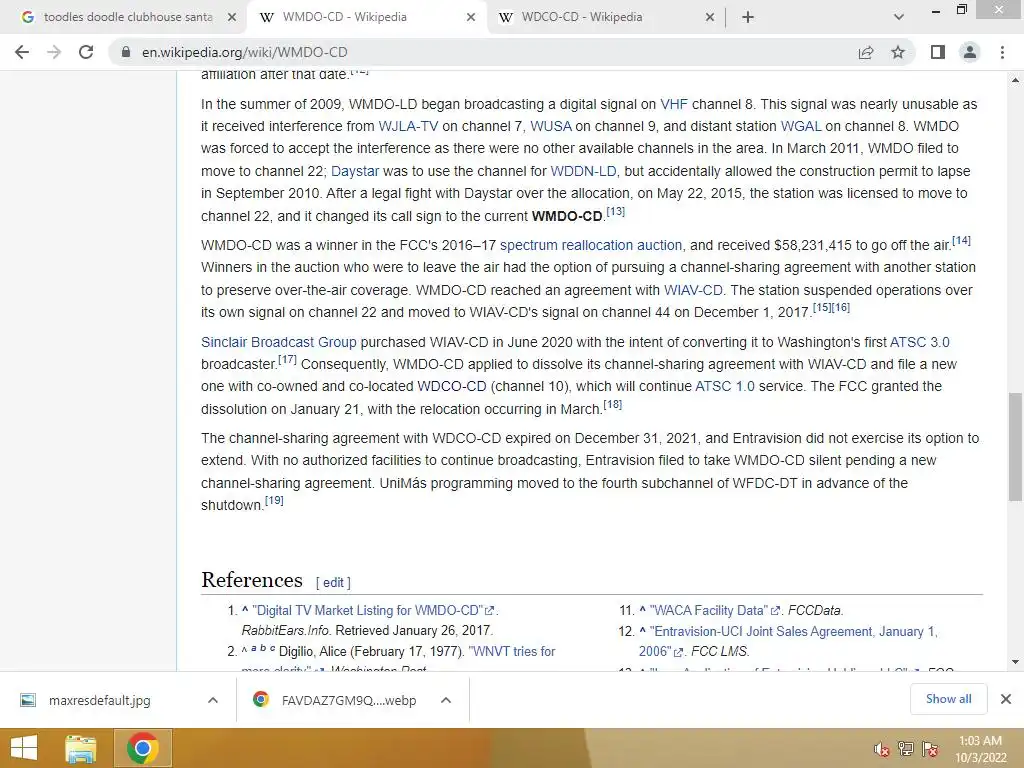This screenshot has height=768, width=1024.
Task: Open the Daystar link
Action: pyautogui.click(x=355, y=171)
